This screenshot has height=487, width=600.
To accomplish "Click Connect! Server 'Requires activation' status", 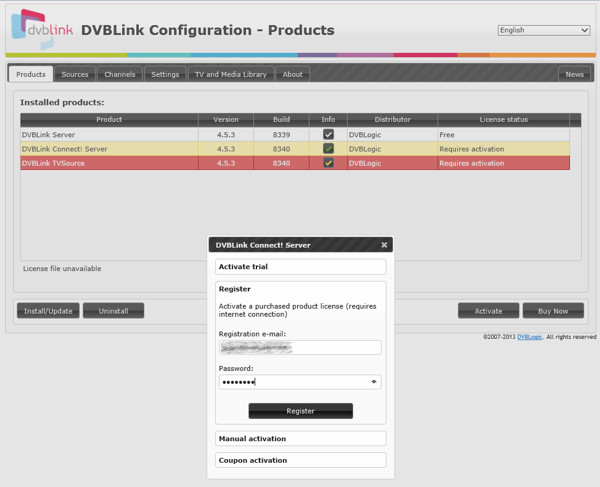I will [504, 148].
